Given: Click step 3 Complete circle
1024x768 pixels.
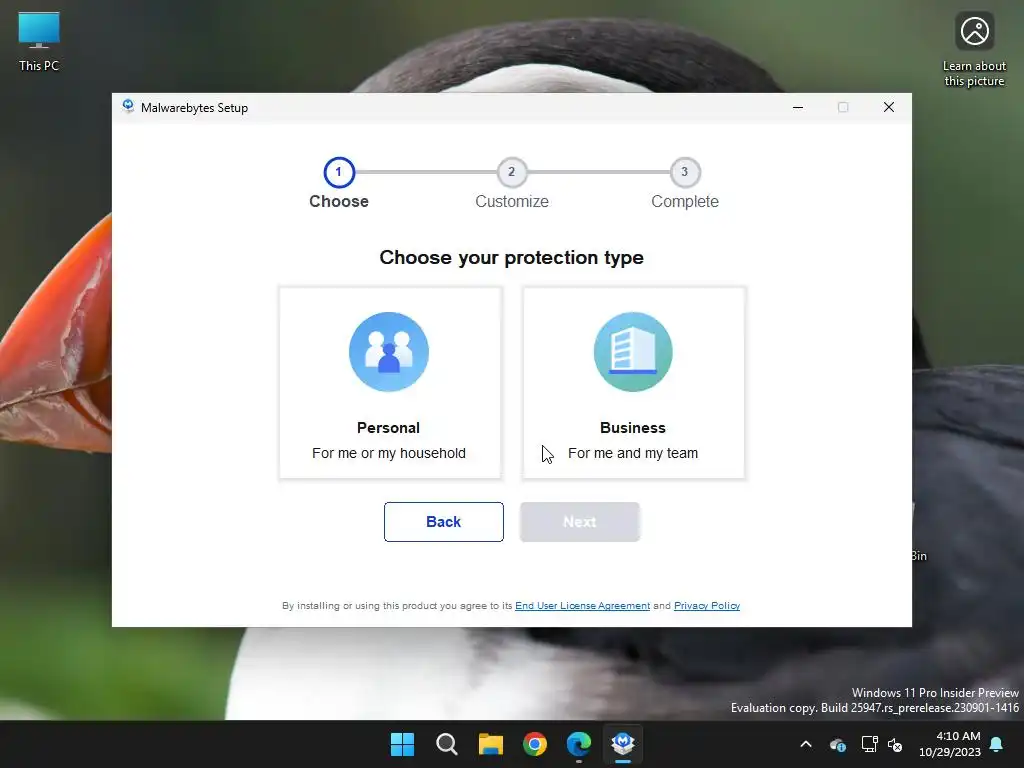Looking at the screenshot, I should click(x=685, y=172).
